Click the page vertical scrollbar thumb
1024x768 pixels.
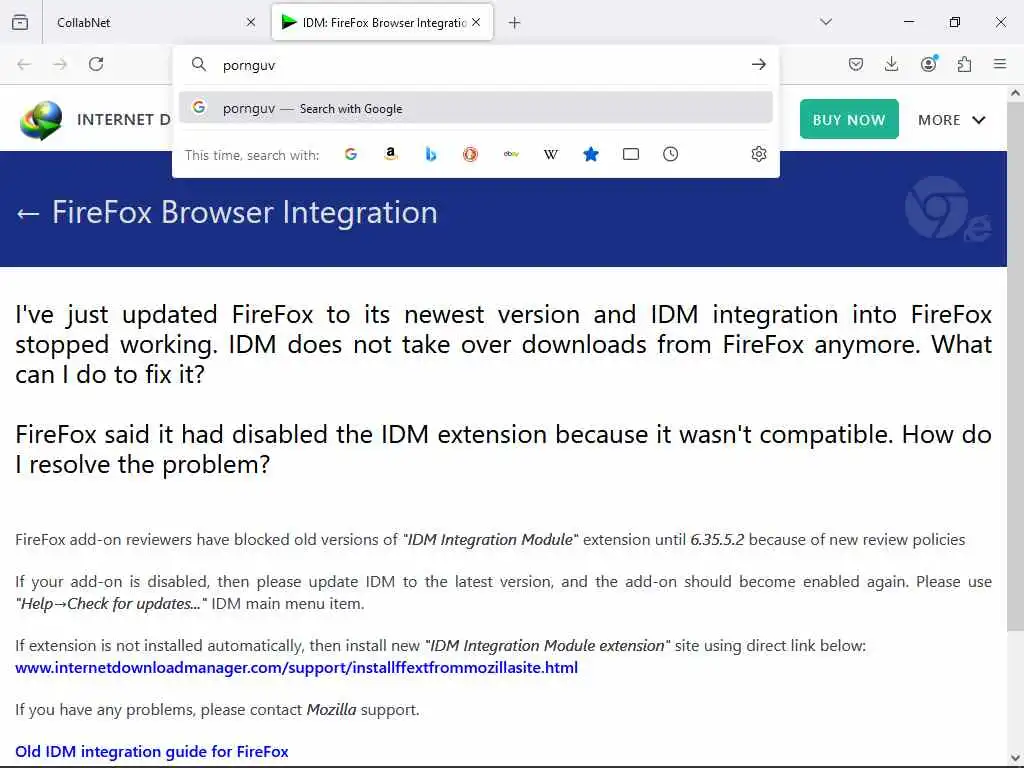pos(1015,364)
